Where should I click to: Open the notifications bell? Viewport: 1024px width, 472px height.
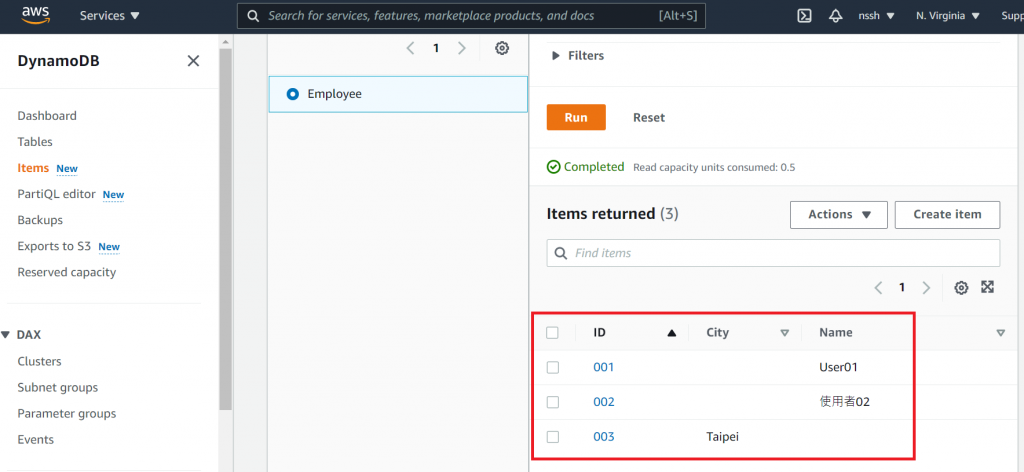point(835,16)
